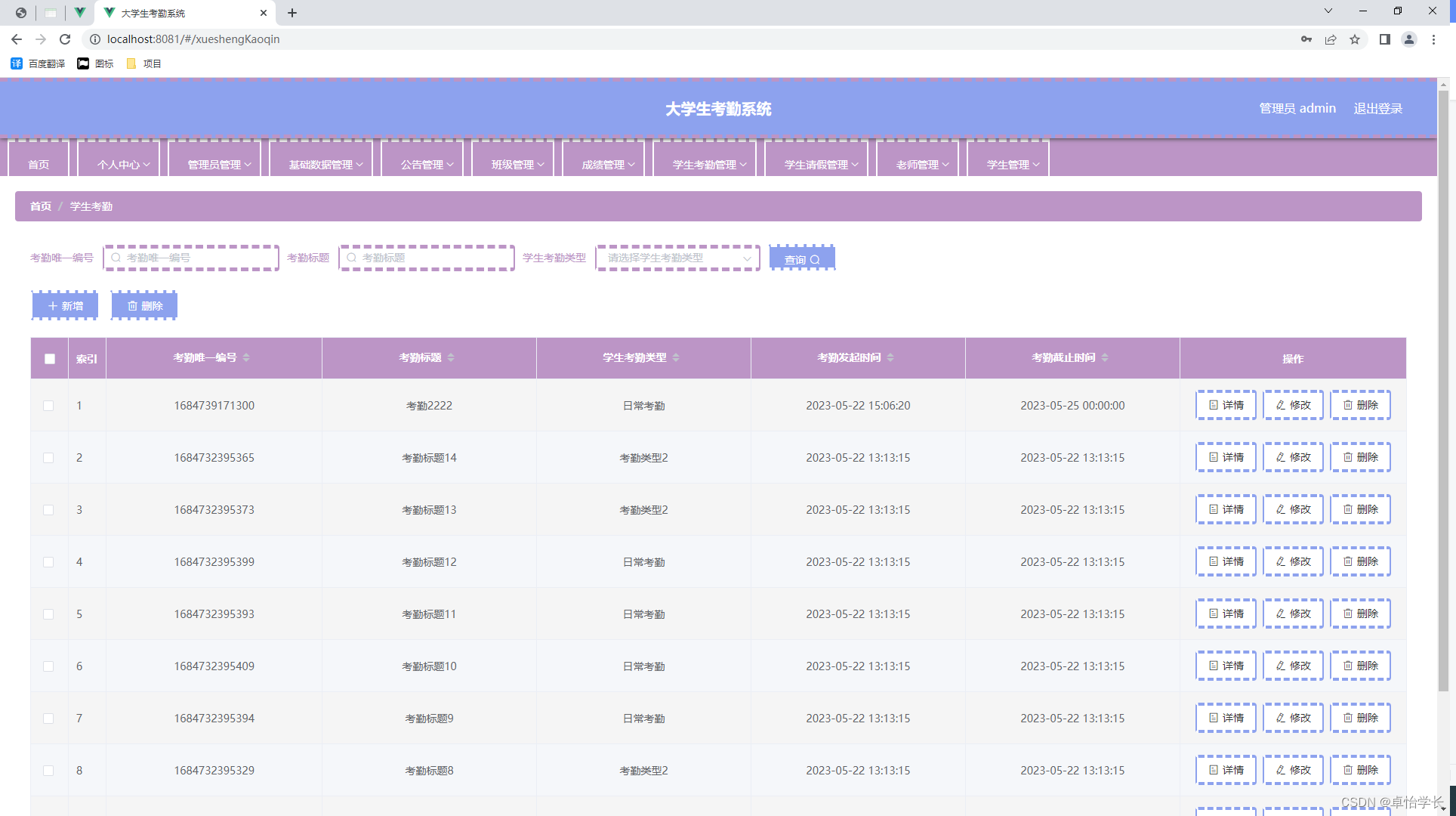Check the checkbox for row 1

point(48,406)
